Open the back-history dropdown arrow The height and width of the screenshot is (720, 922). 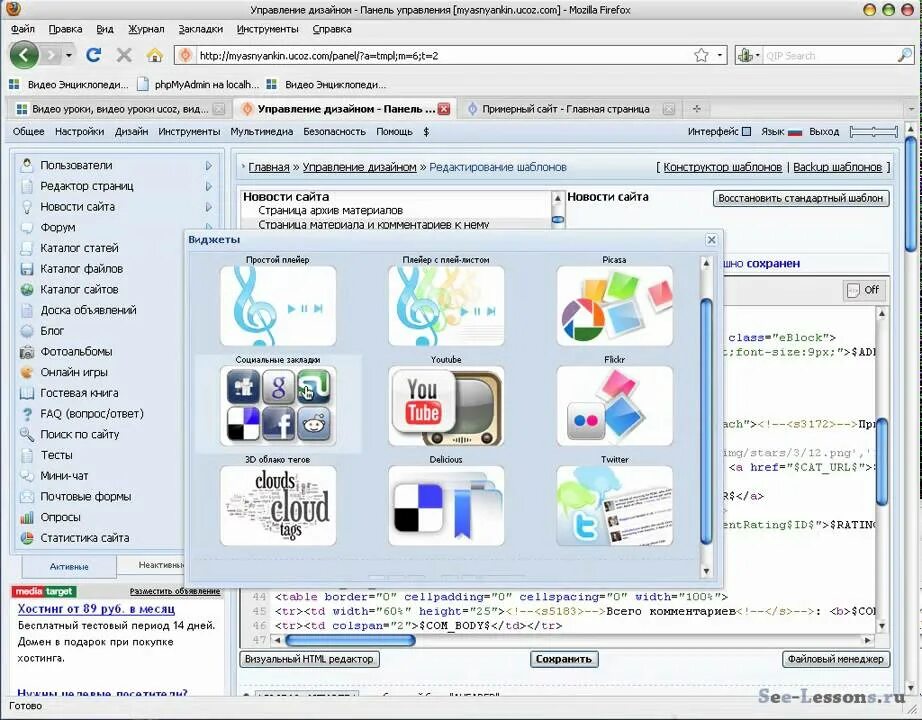click(69, 55)
